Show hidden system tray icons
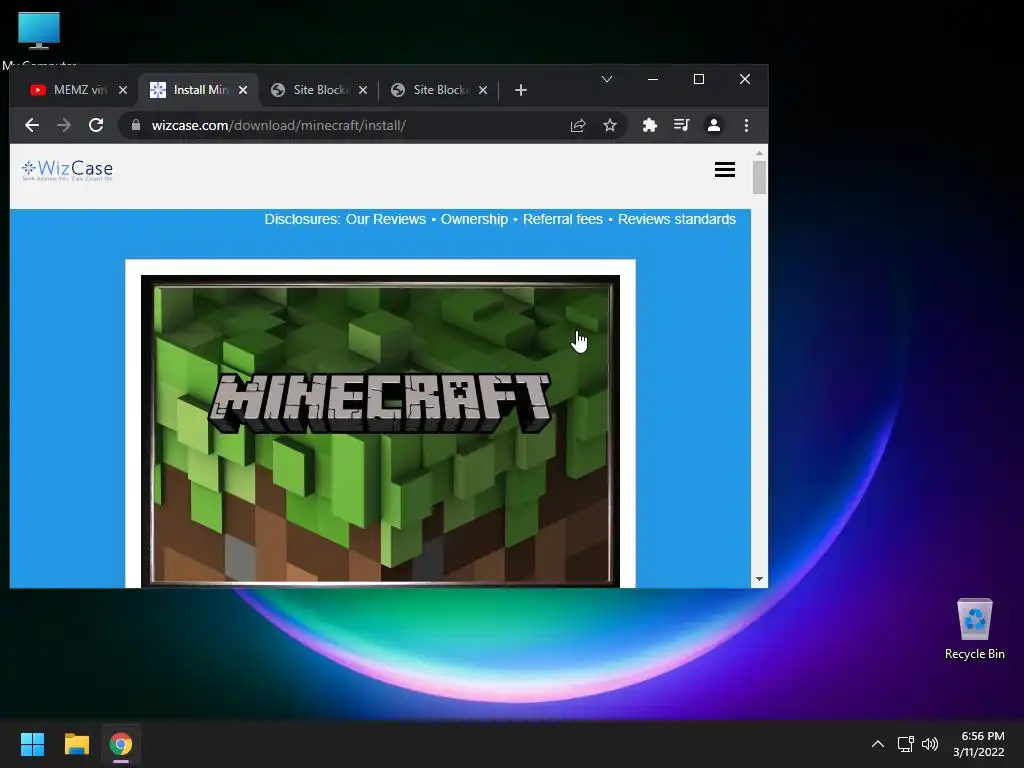The width and height of the screenshot is (1024, 768). click(878, 744)
